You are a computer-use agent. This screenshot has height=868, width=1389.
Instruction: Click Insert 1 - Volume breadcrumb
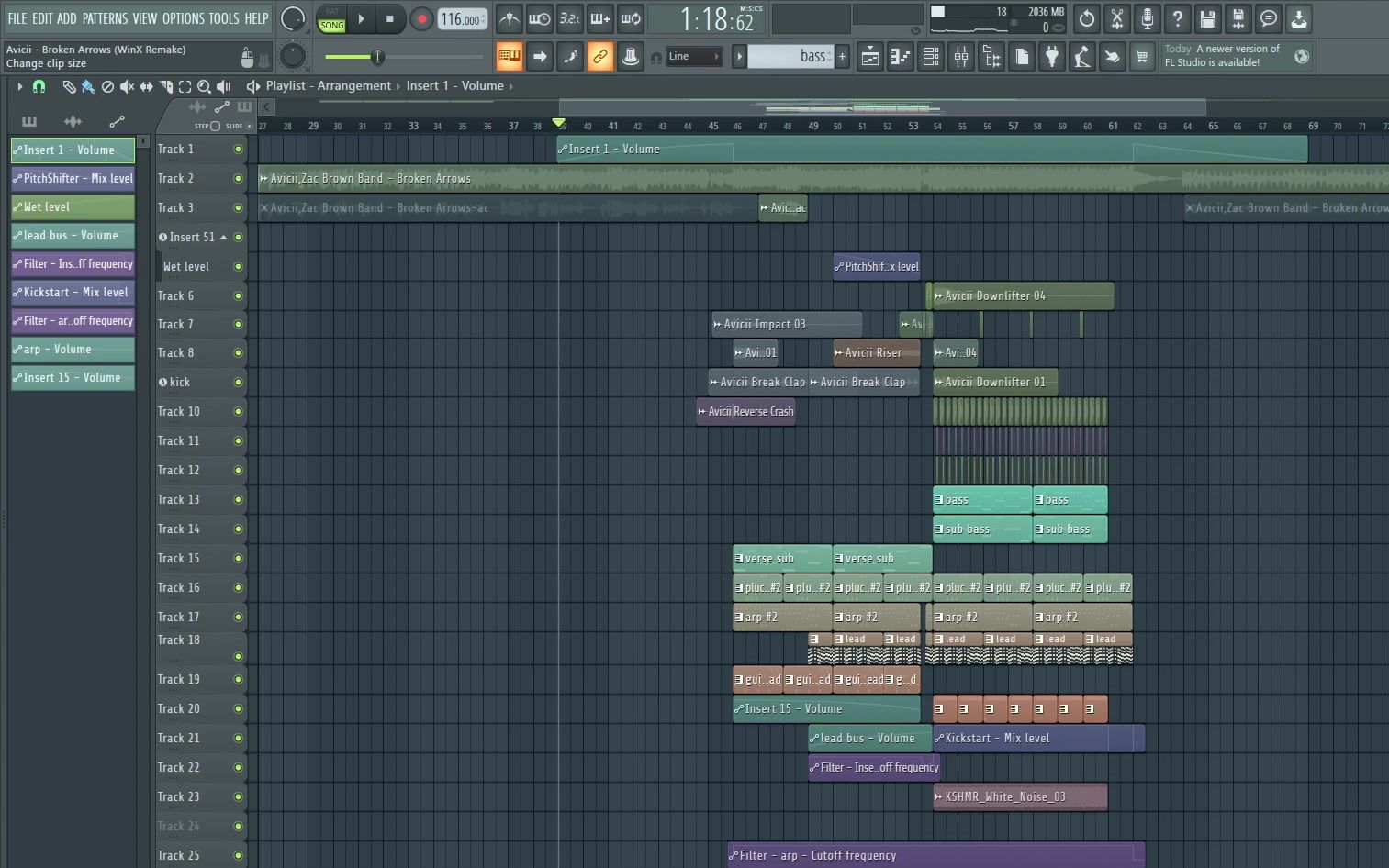tap(455, 85)
